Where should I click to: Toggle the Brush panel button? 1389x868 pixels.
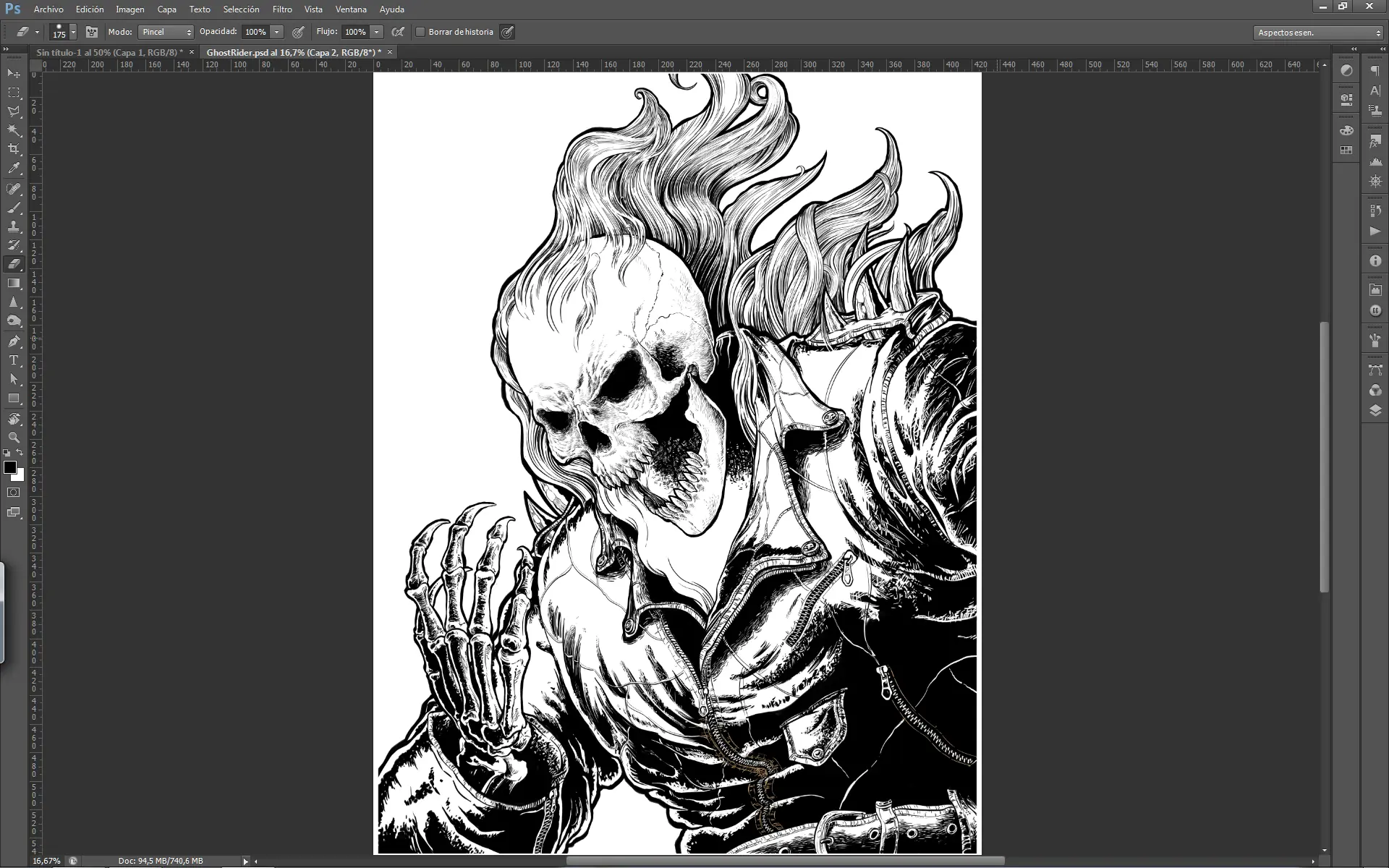click(92, 32)
